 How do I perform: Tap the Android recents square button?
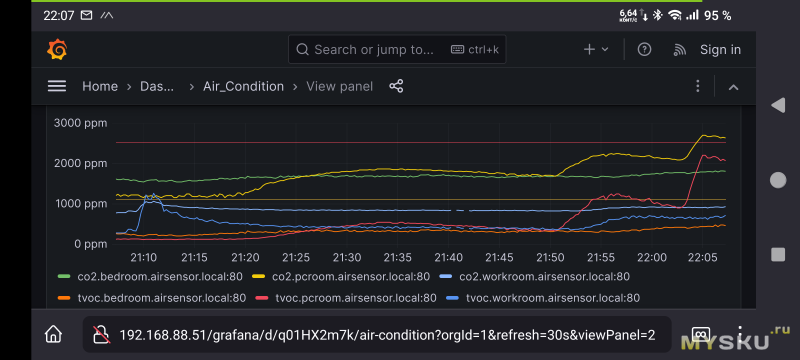[x=778, y=254]
